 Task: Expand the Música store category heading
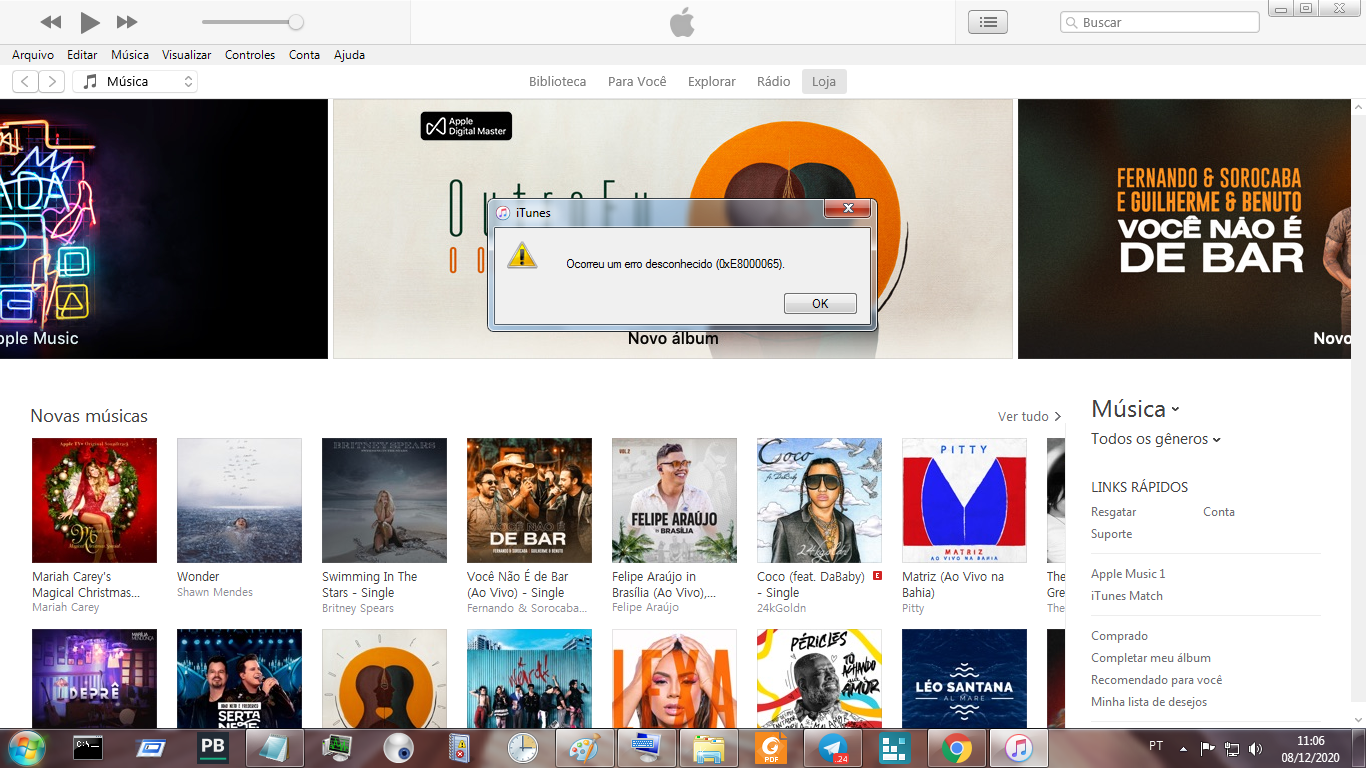[x=1135, y=409]
